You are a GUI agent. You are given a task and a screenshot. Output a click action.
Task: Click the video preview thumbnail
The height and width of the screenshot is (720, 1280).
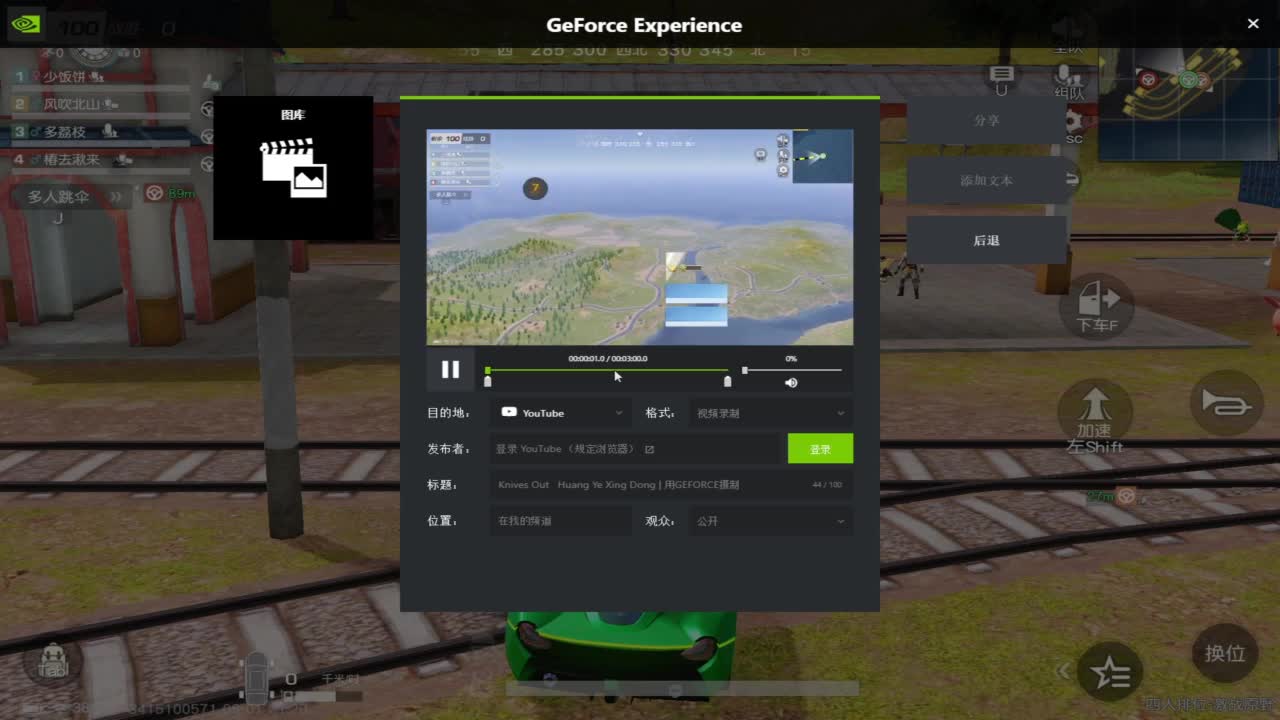tap(640, 237)
